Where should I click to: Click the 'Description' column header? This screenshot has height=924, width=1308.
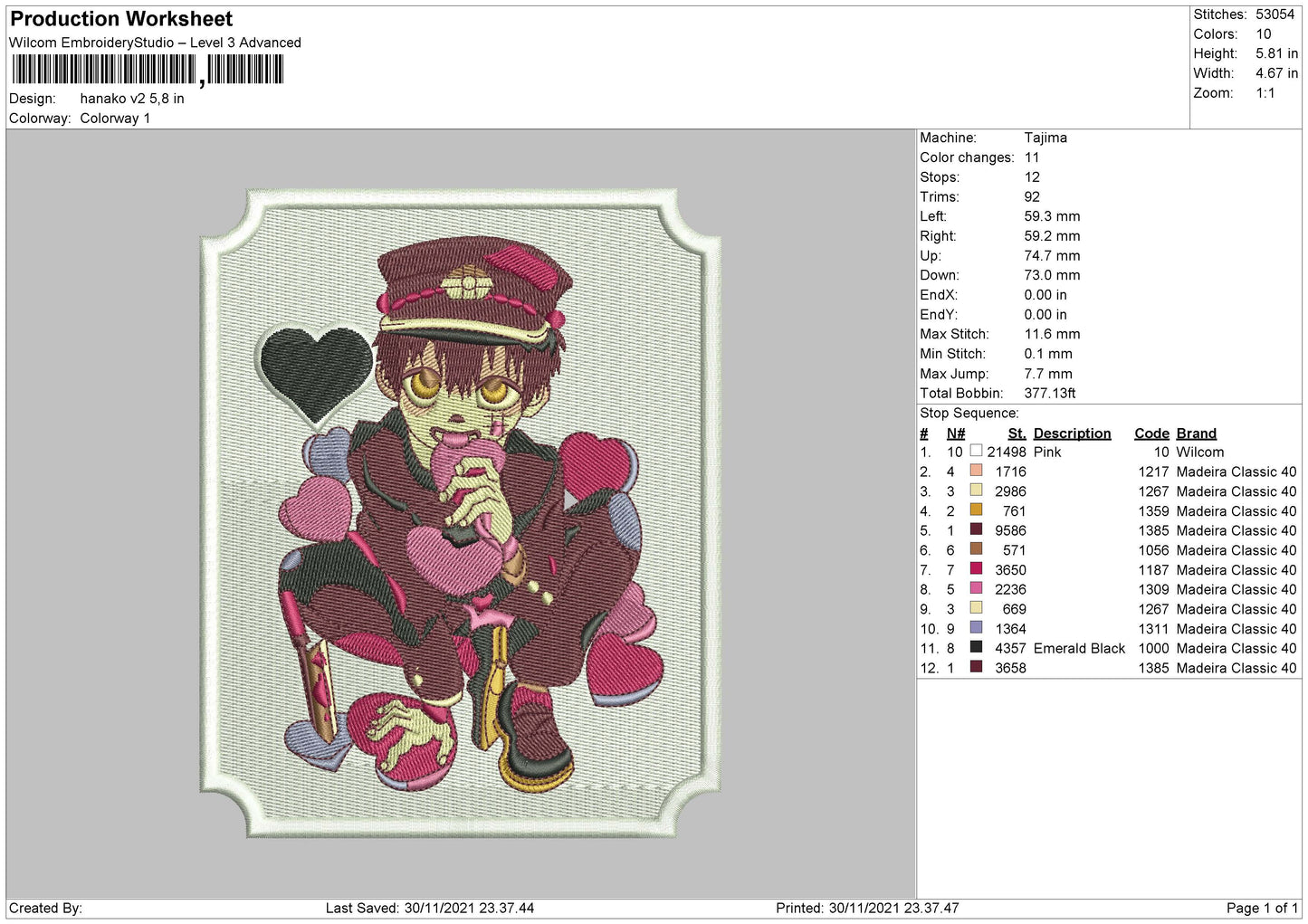(x=1072, y=433)
